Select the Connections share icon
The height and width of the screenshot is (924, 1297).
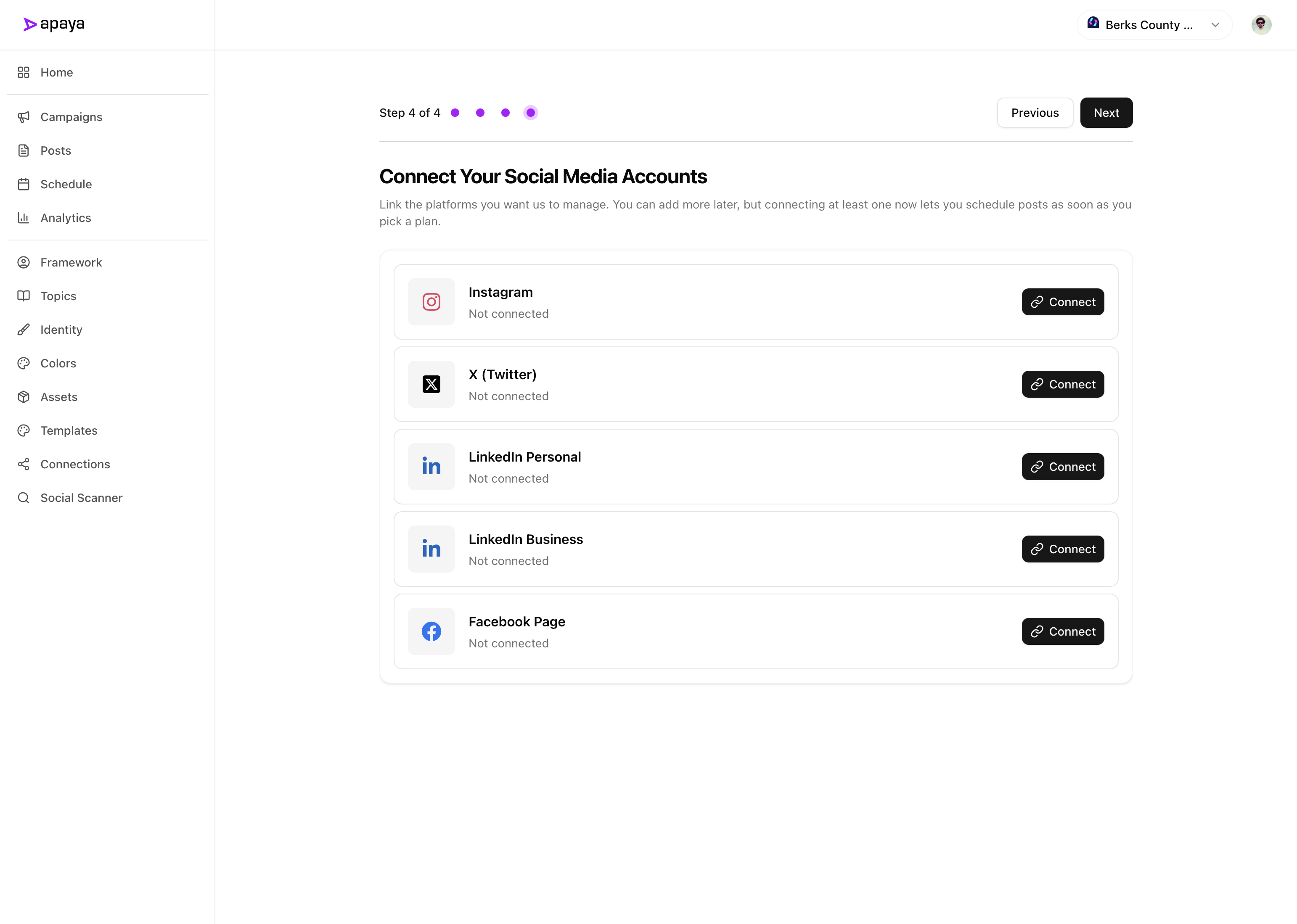click(23, 464)
